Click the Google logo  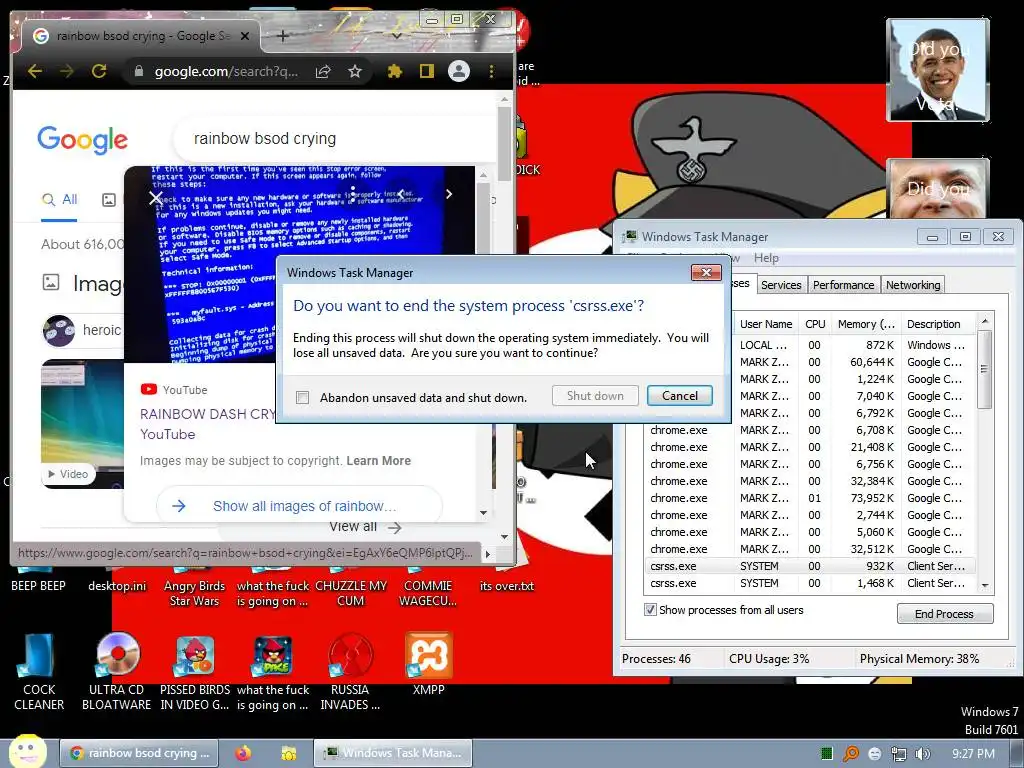tap(82, 140)
